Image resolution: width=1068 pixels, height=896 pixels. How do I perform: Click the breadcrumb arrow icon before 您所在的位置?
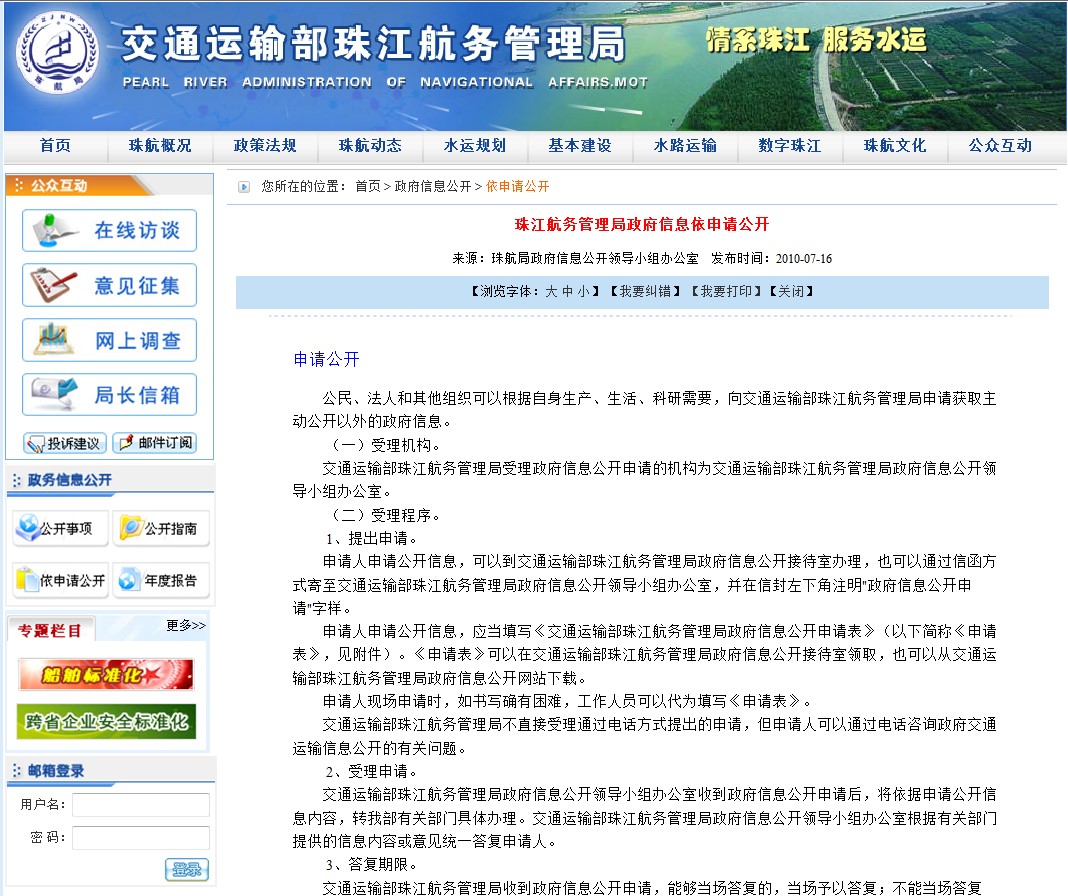pyautogui.click(x=244, y=187)
